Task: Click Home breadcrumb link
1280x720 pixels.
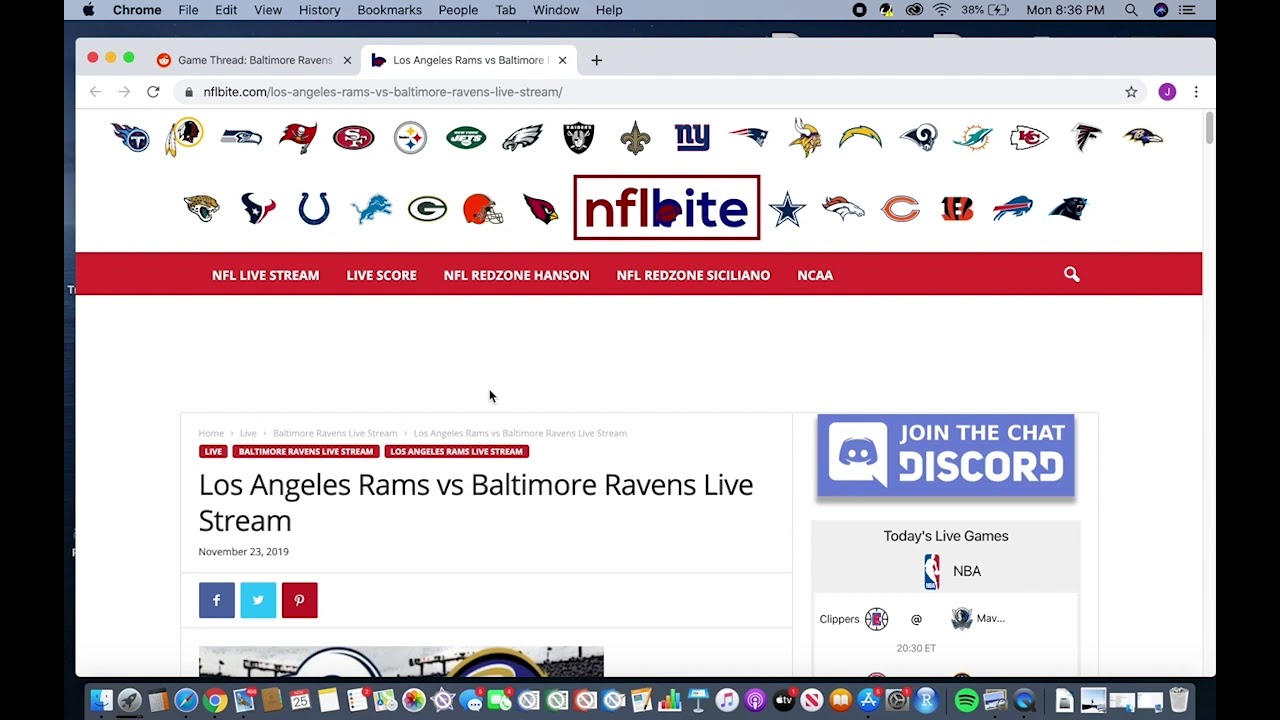Action: tap(211, 433)
